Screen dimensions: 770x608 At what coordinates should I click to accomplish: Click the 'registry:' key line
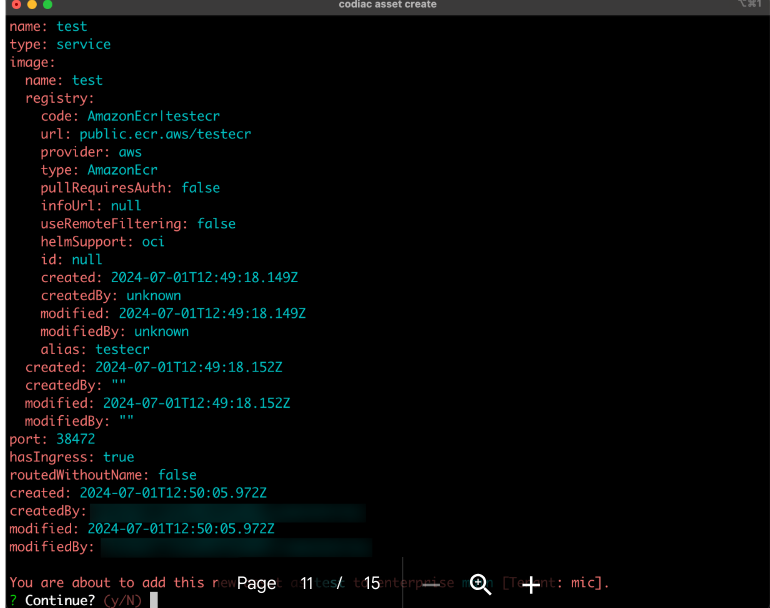click(x=59, y=98)
